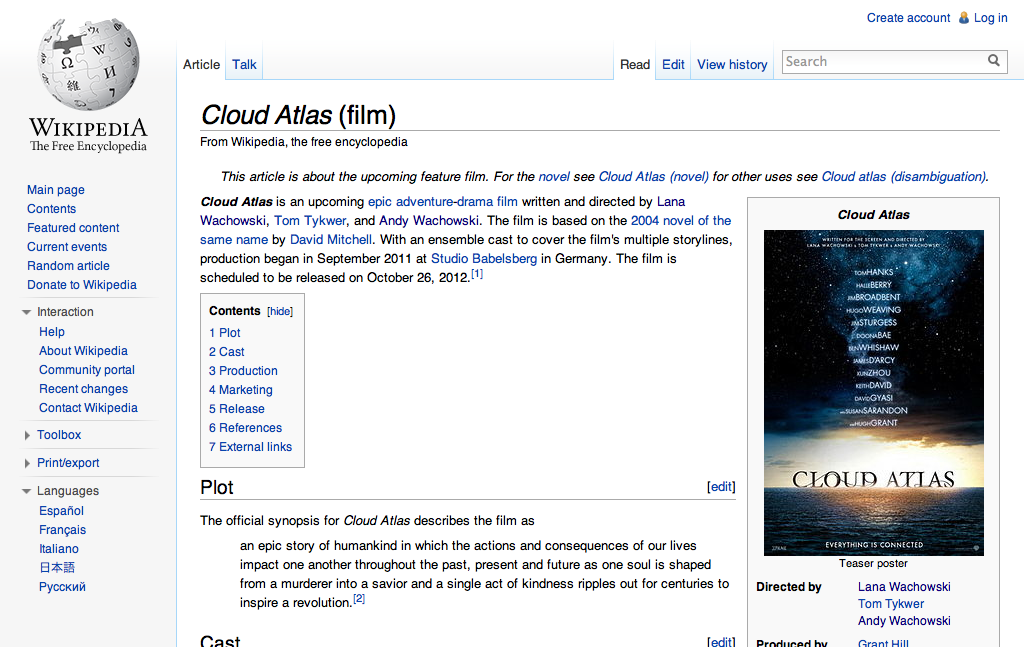Click citation reference [1]

click(477, 274)
